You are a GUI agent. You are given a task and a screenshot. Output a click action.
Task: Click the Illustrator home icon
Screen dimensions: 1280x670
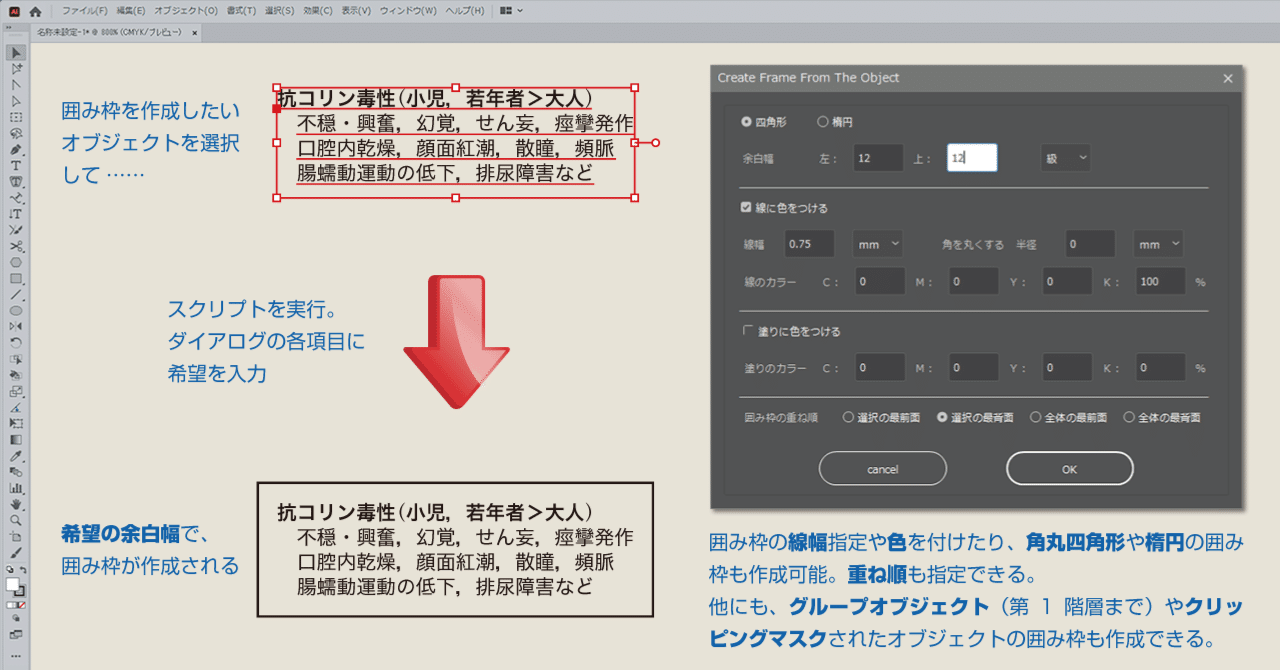coord(34,11)
